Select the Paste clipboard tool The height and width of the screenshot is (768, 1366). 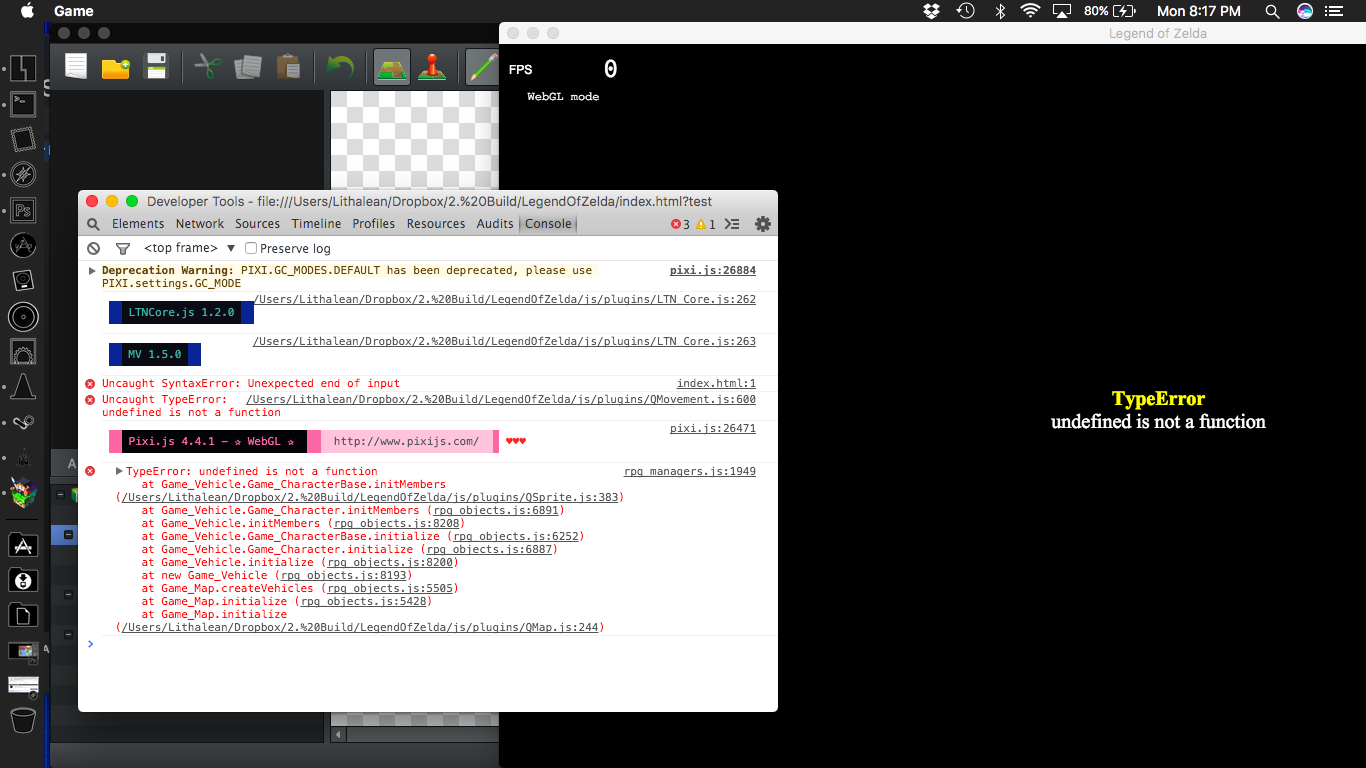288,67
